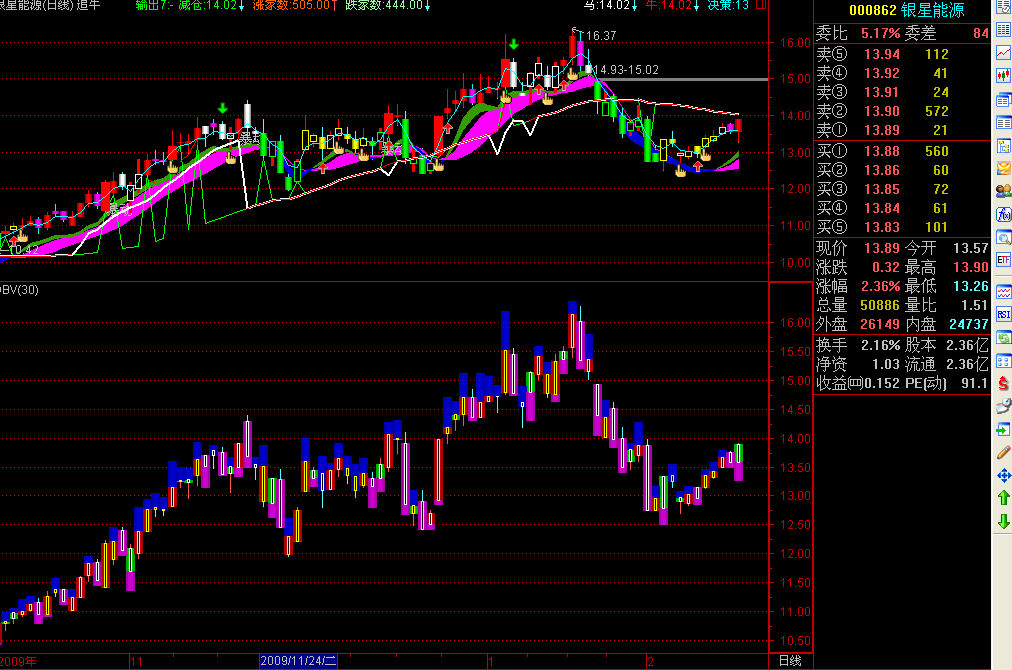This screenshot has height=670, width=1012.
Task: Open the two-people community icon
Action: pyautogui.click(x=1003, y=191)
